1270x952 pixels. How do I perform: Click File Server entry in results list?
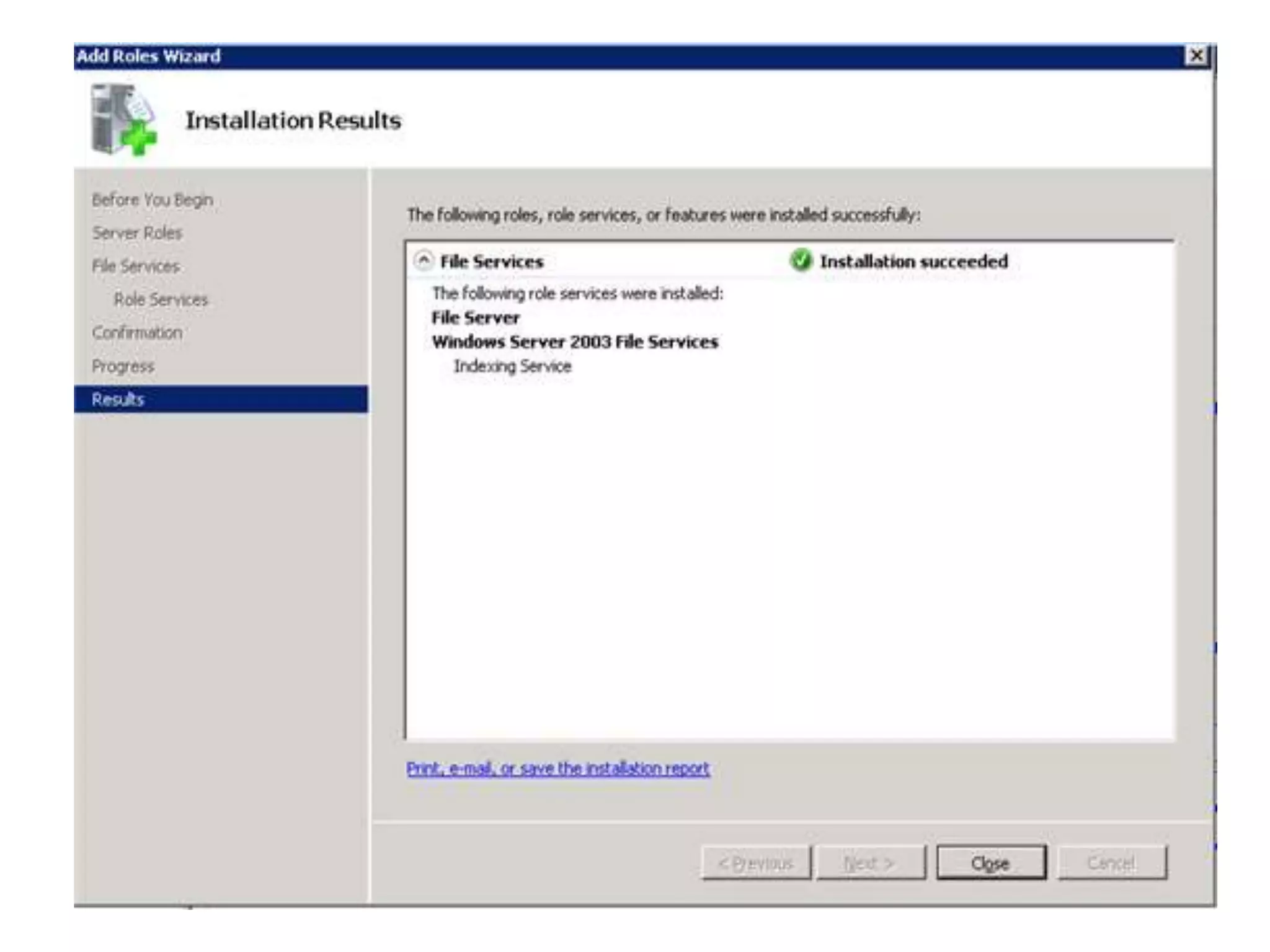pos(476,318)
